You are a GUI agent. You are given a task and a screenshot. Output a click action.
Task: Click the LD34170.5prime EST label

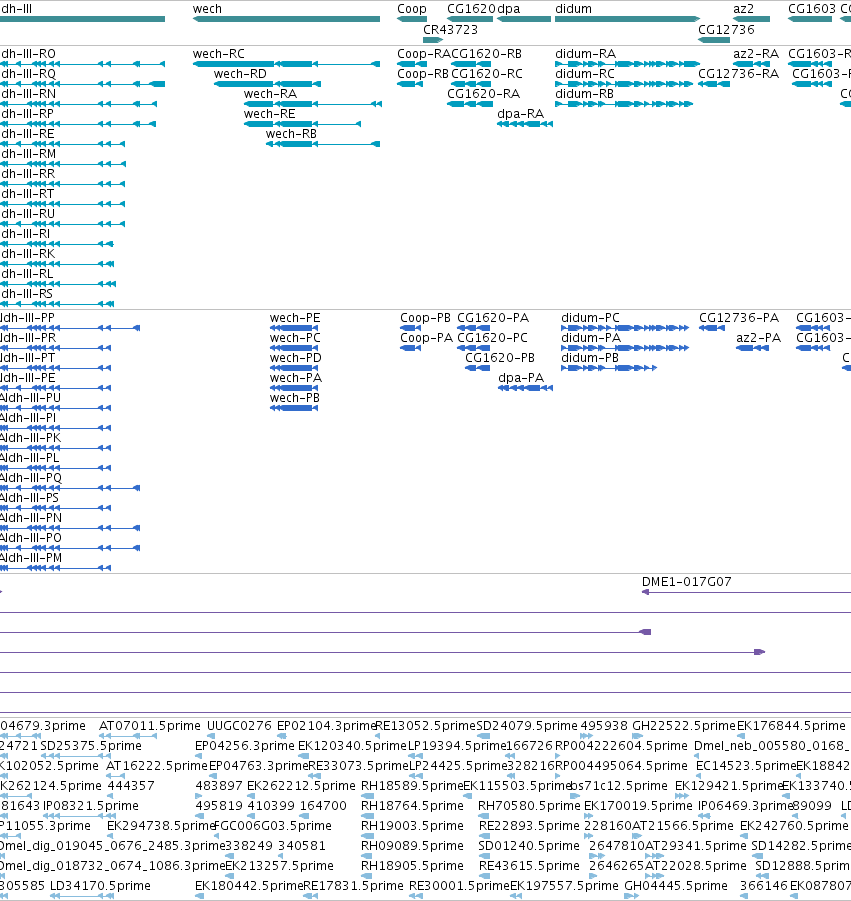[x=100, y=886]
